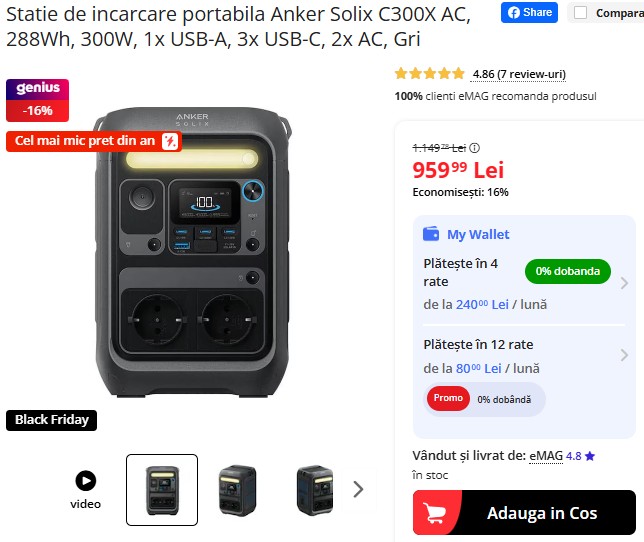Click the shopping cart icon
644x542 pixels.
(435, 513)
